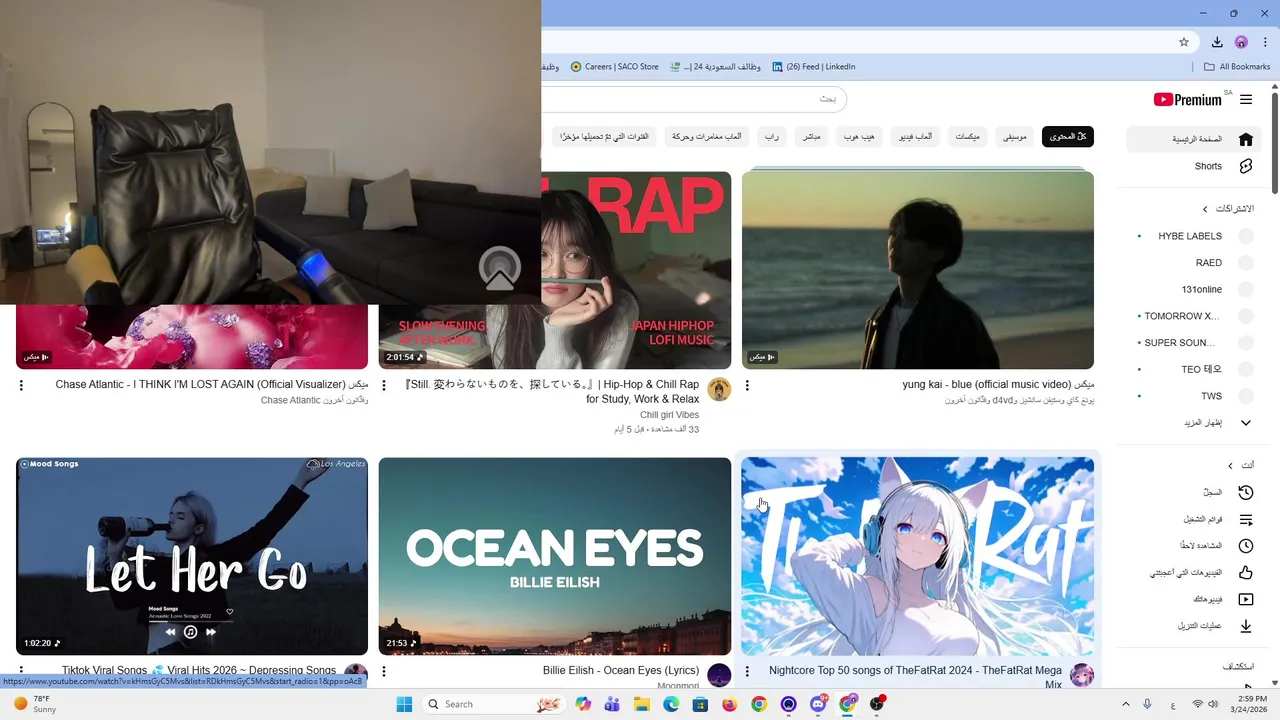Open Microsoft Store from the taskbar

[700, 704]
